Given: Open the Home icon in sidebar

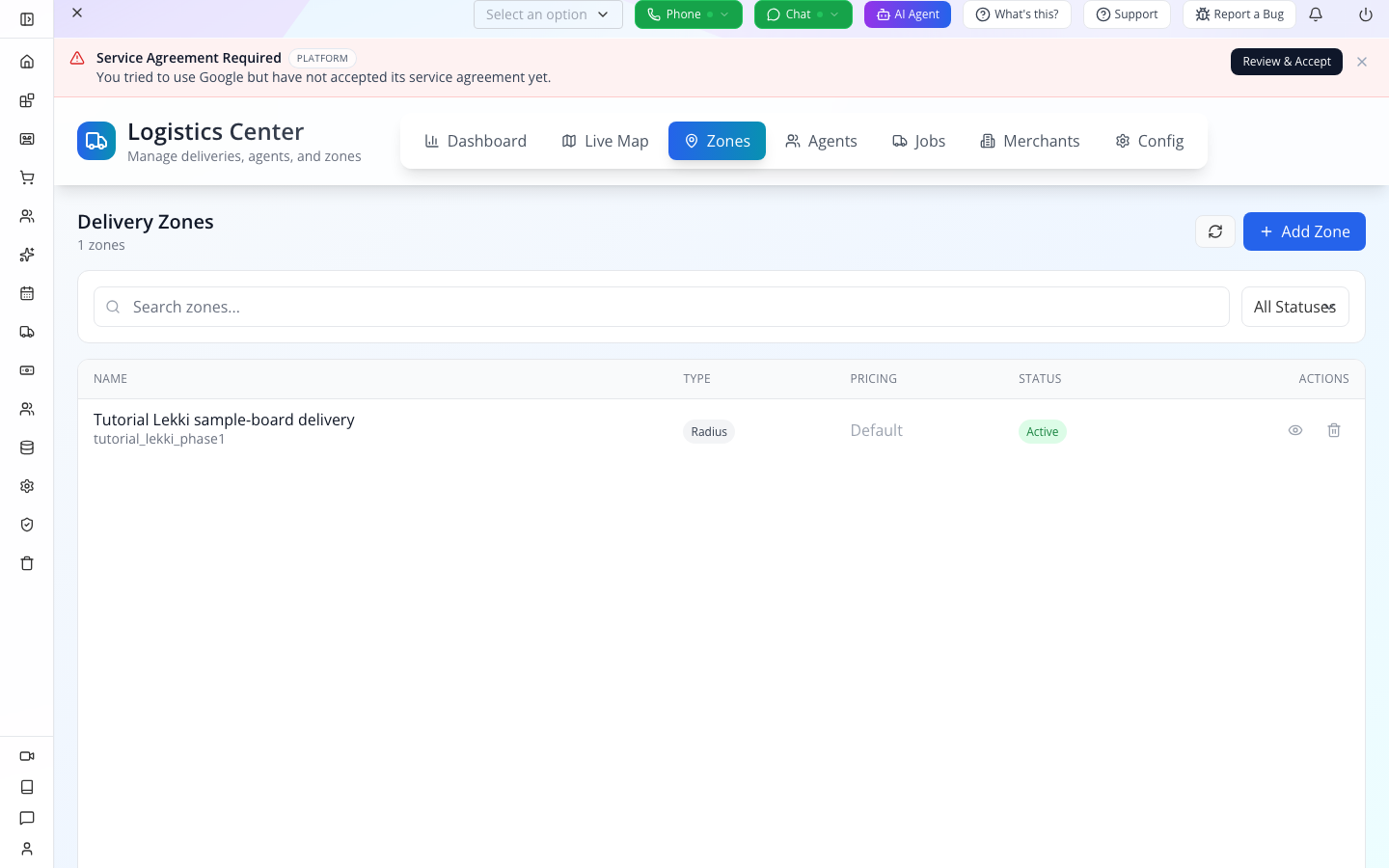Looking at the screenshot, I should coord(27,62).
